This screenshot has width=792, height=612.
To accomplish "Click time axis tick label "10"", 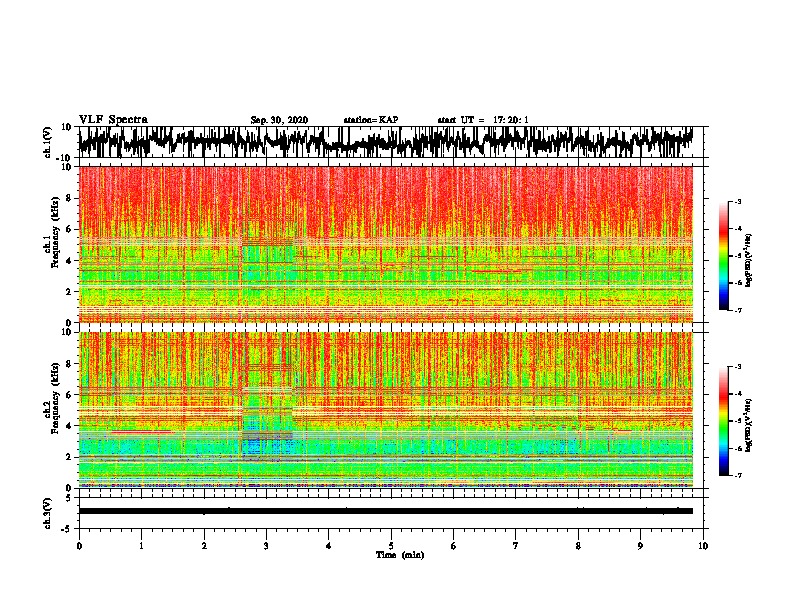I will pos(703,546).
